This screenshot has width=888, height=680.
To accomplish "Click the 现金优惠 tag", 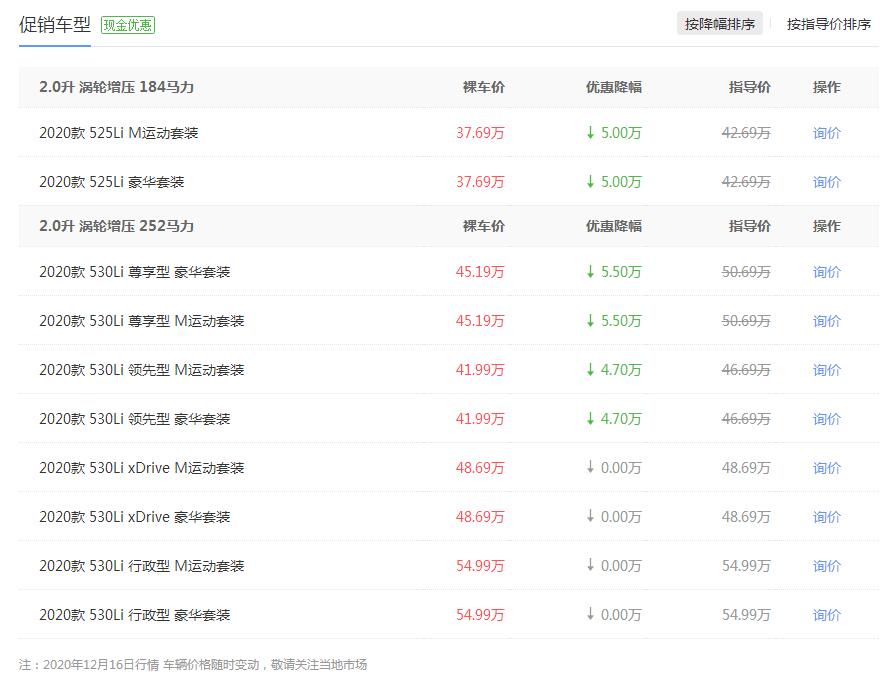I will click(x=128, y=25).
